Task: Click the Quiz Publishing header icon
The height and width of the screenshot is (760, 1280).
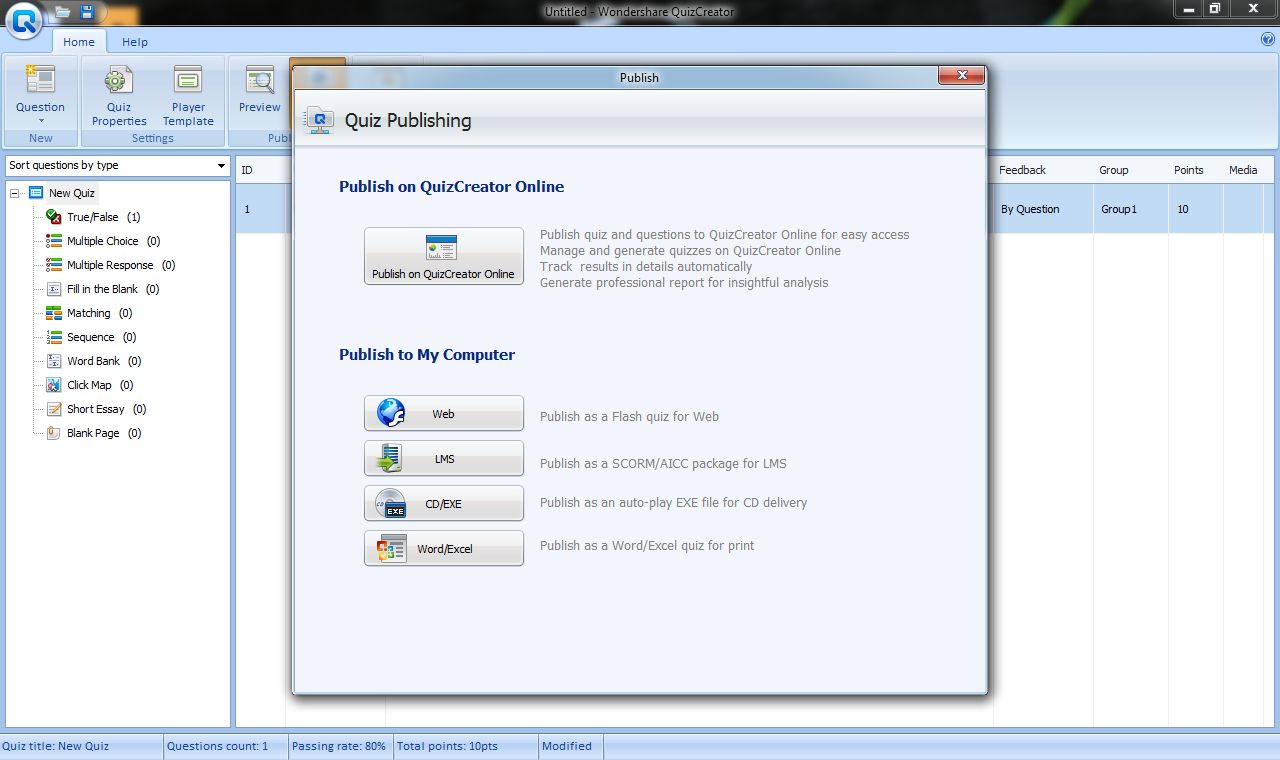Action: pos(319,120)
